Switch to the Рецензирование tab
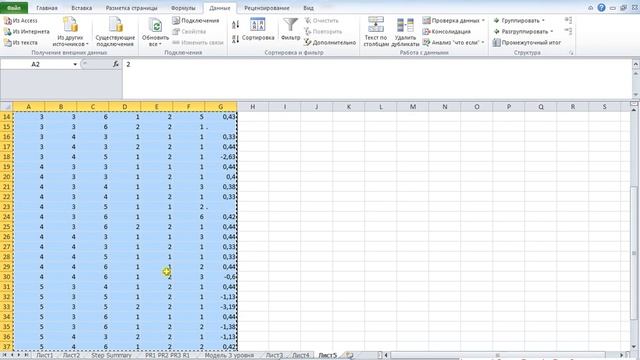 [x=267, y=8]
